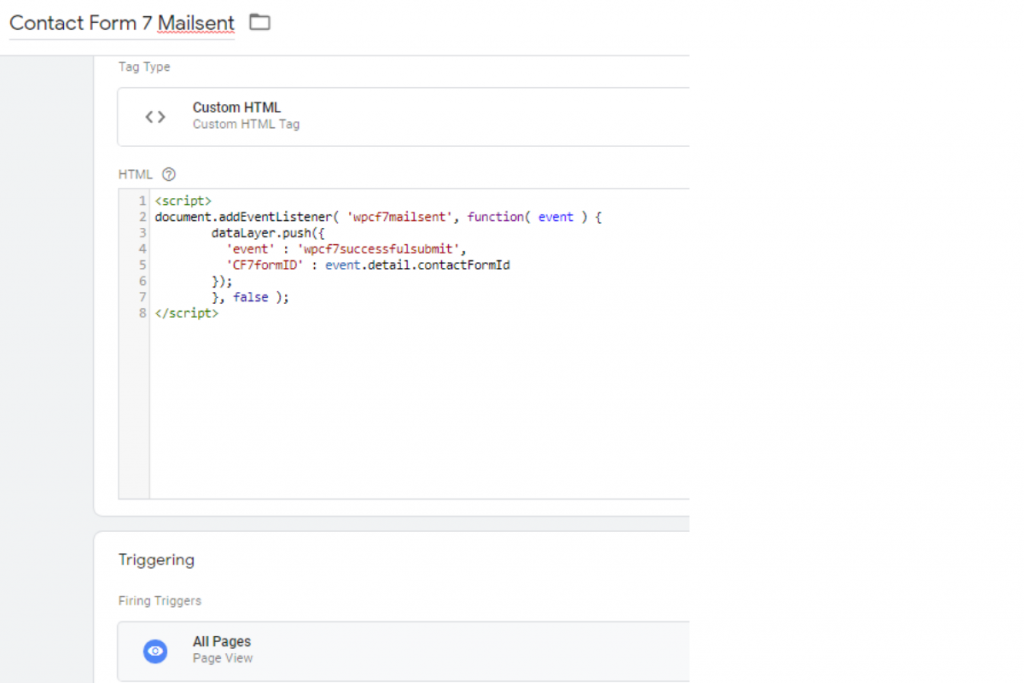This screenshot has width=1024, height=683.
Task: Click line number 8 in the code gutter
Action: (x=140, y=312)
